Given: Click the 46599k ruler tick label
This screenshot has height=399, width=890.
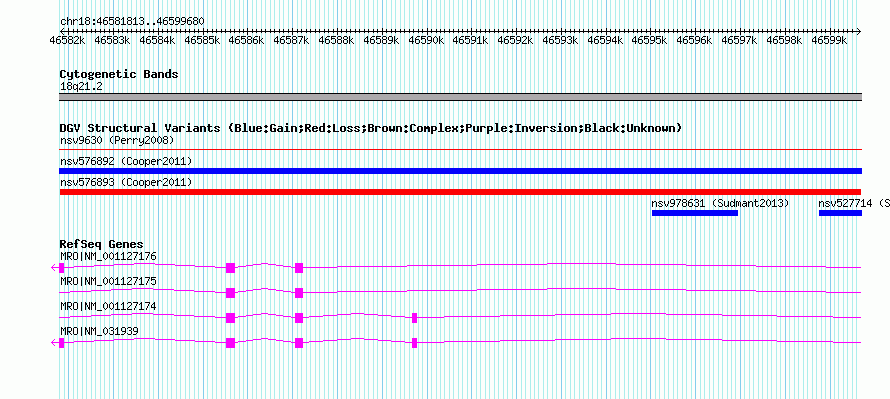Looking at the screenshot, I should point(829,41).
